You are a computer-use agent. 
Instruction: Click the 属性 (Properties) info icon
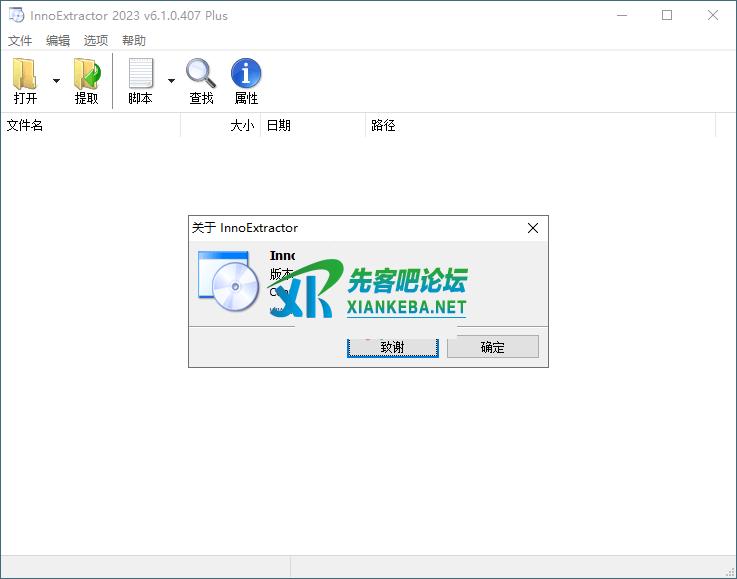[246, 73]
